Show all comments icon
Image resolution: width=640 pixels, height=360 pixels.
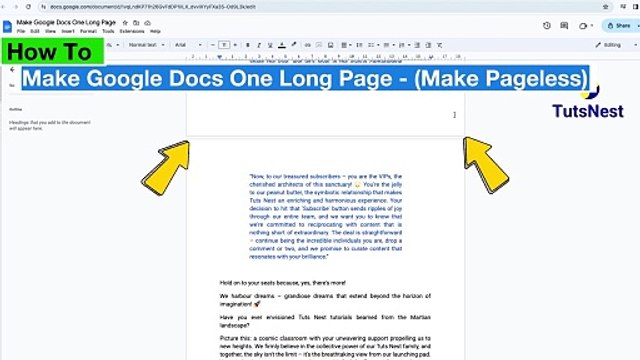click(564, 26)
